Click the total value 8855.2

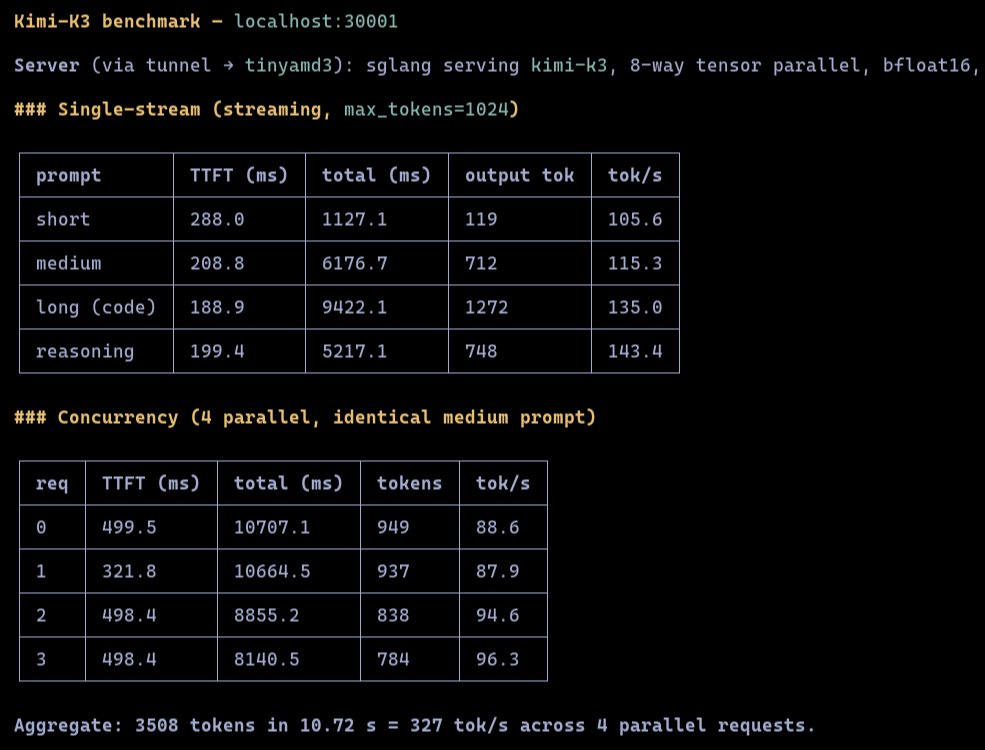click(x=266, y=615)
